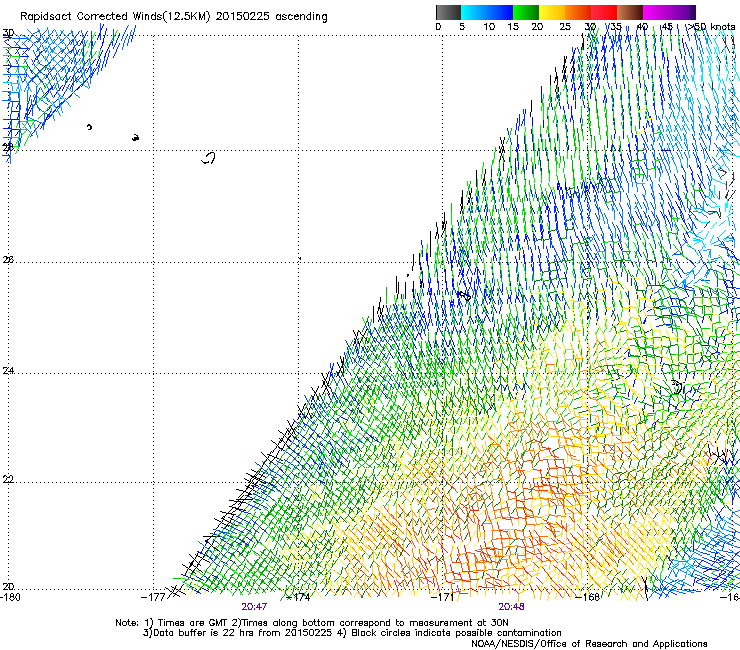Click the '>50 knots' legend label
Viewport: 740px width, 650px height.
711,27
